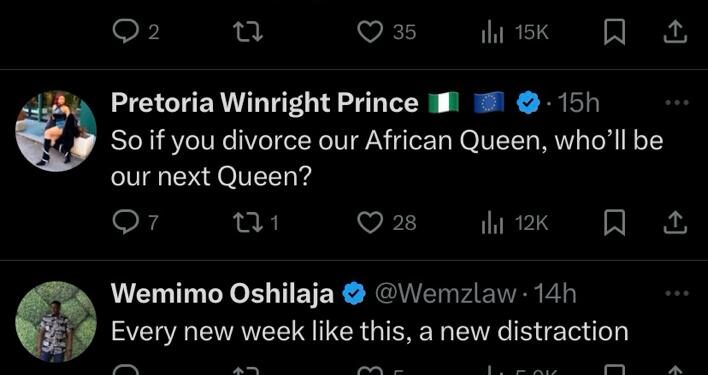Open more options on Wemimo Oshilaja's tweet
The height and width of the screenshot is (375, 708).
(677, 293)
